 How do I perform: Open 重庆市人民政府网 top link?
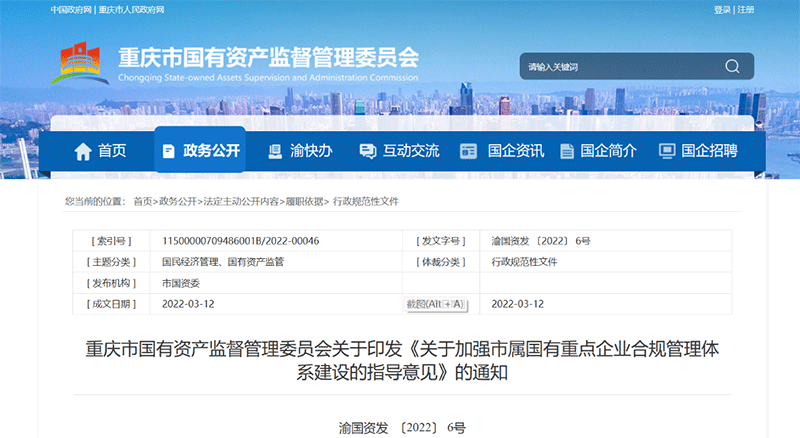pyautogui.click(x=130, y=9)
